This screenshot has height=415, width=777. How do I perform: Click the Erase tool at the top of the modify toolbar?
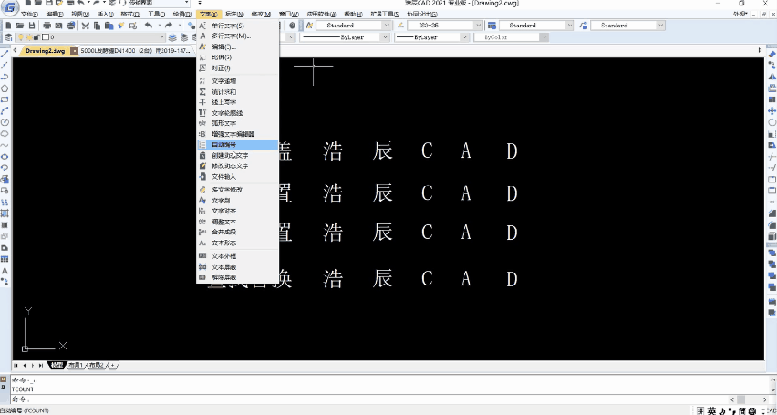tap(772, 54)
